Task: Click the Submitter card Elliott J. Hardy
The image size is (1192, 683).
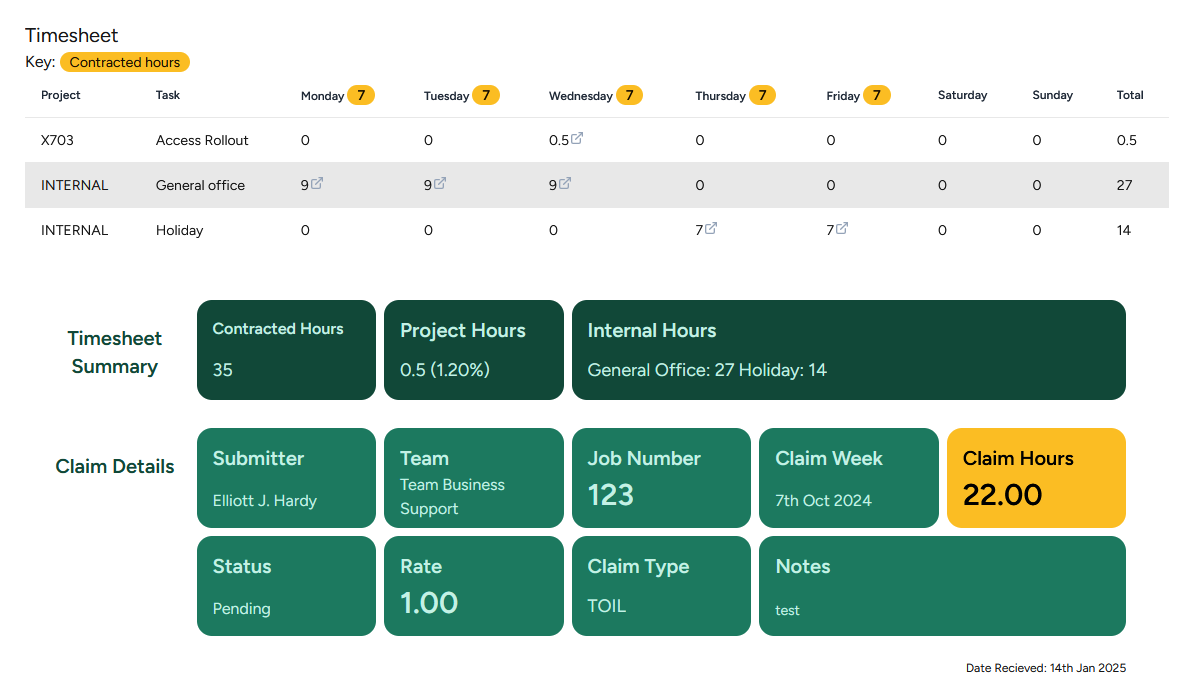Action: point(287,478)
